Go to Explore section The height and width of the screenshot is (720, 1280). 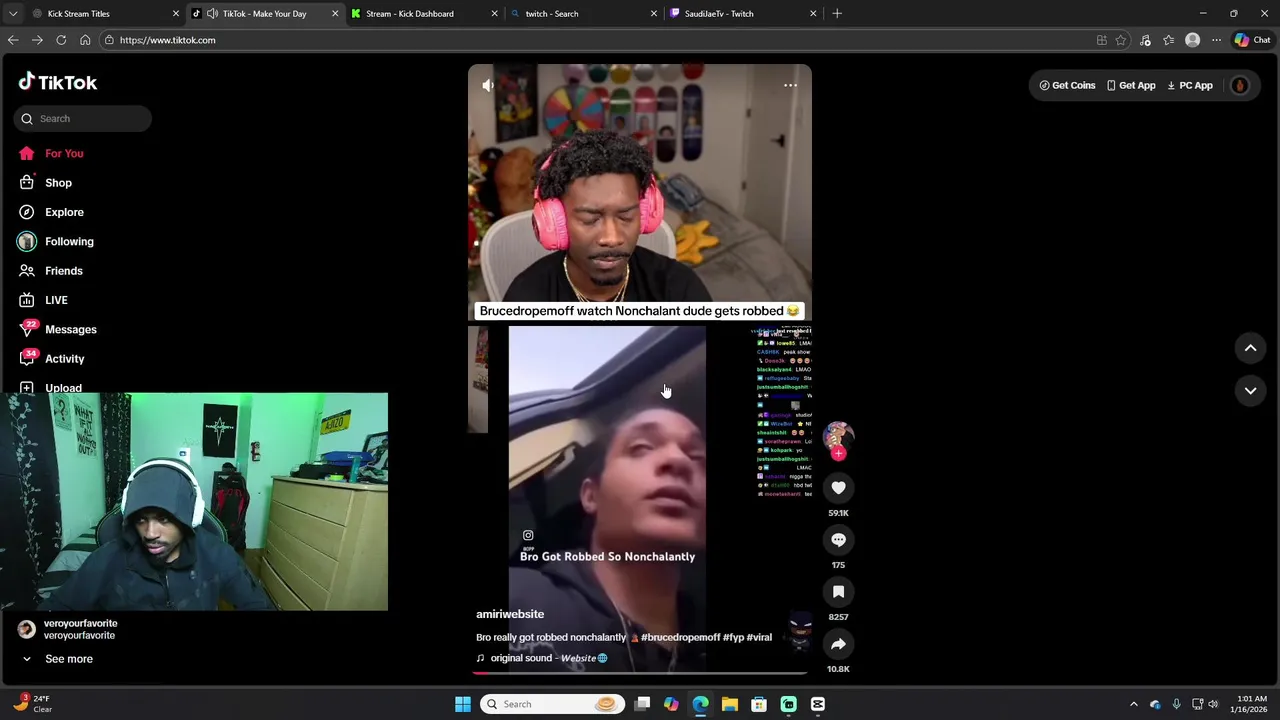click(x=50, y=212)
